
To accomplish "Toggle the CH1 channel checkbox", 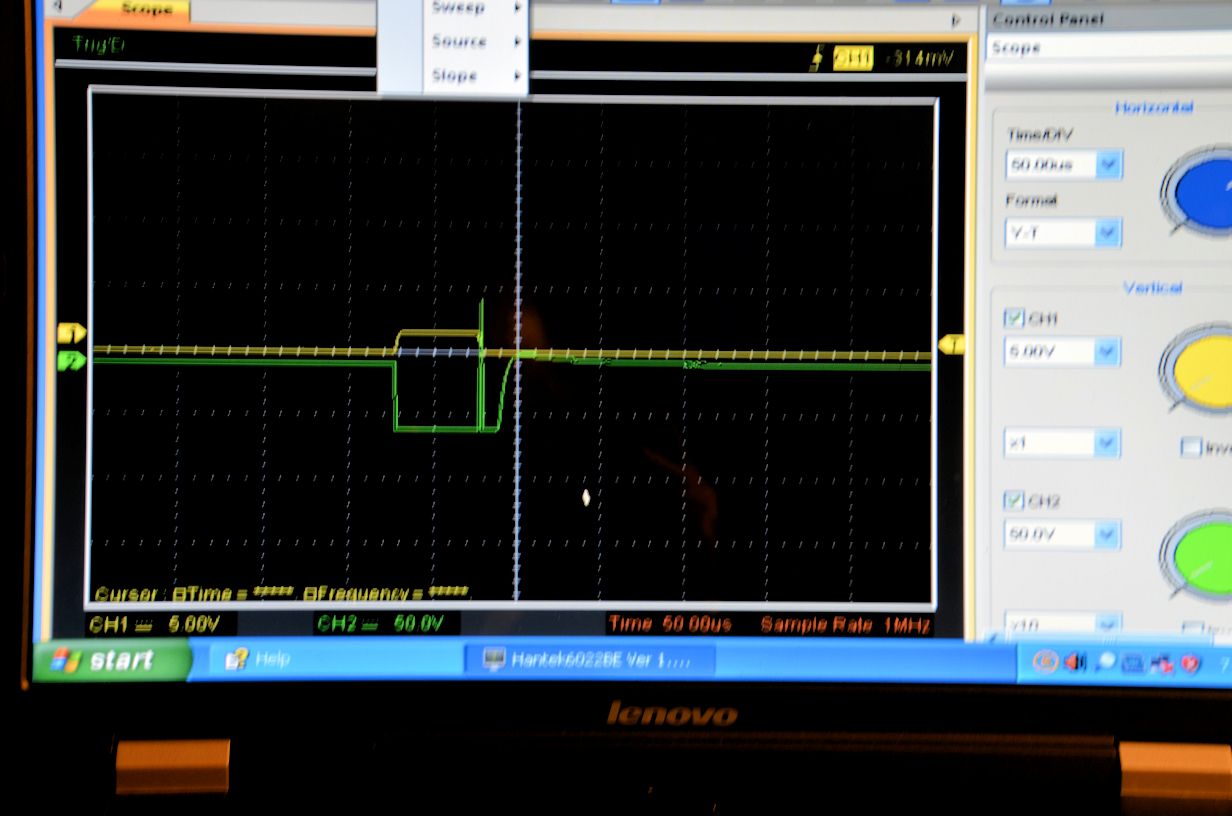I will click(1015, 318).
